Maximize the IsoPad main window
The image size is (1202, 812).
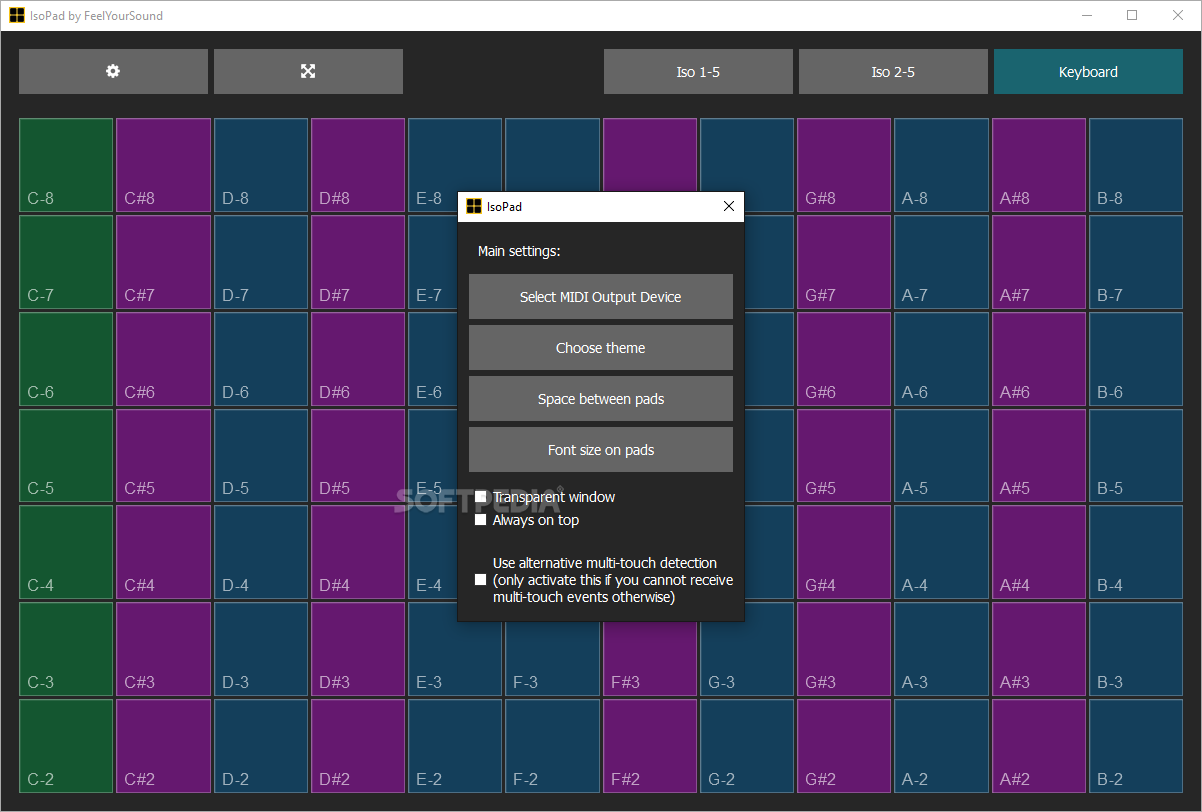click(x=1132, y=15)
